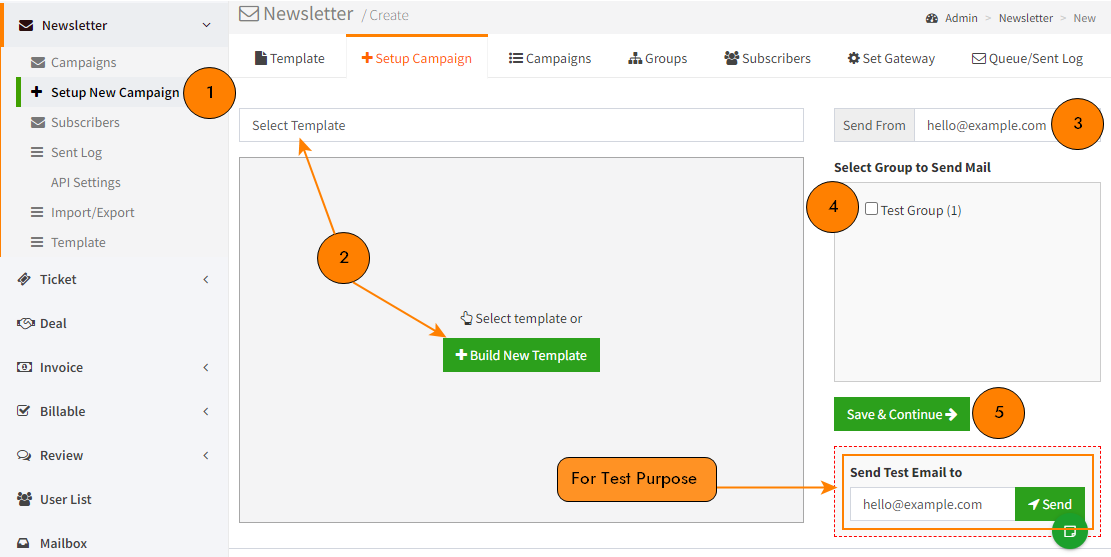Send the test email with Send button

(1050, 504)
